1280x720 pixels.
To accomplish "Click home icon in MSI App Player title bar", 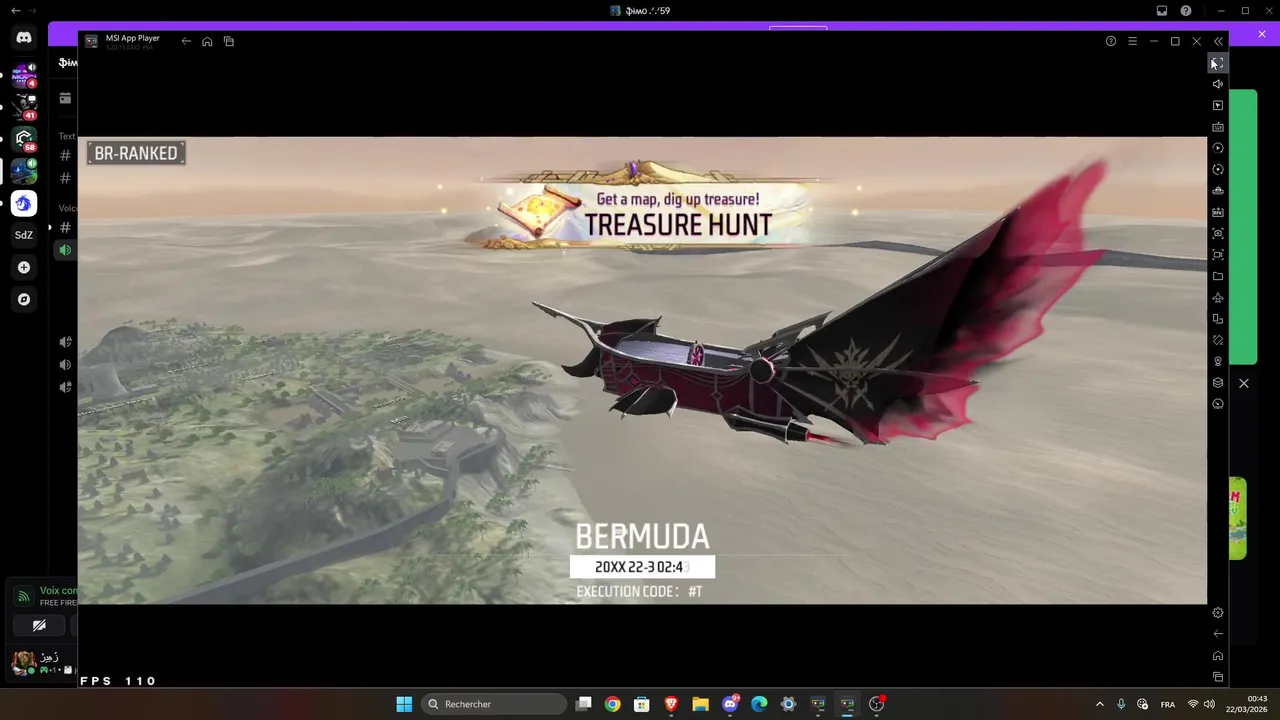I will [x=207, y=41].
